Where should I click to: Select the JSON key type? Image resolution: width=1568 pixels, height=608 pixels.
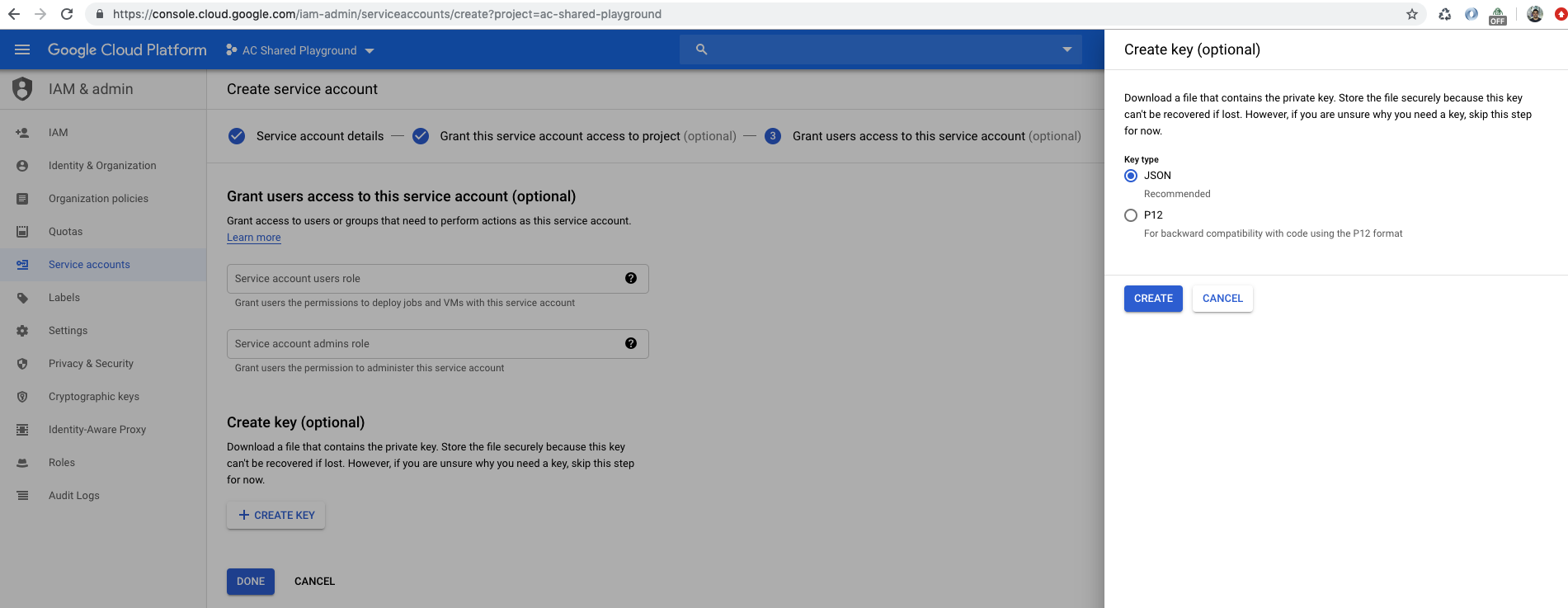(x=1131, y=176)
